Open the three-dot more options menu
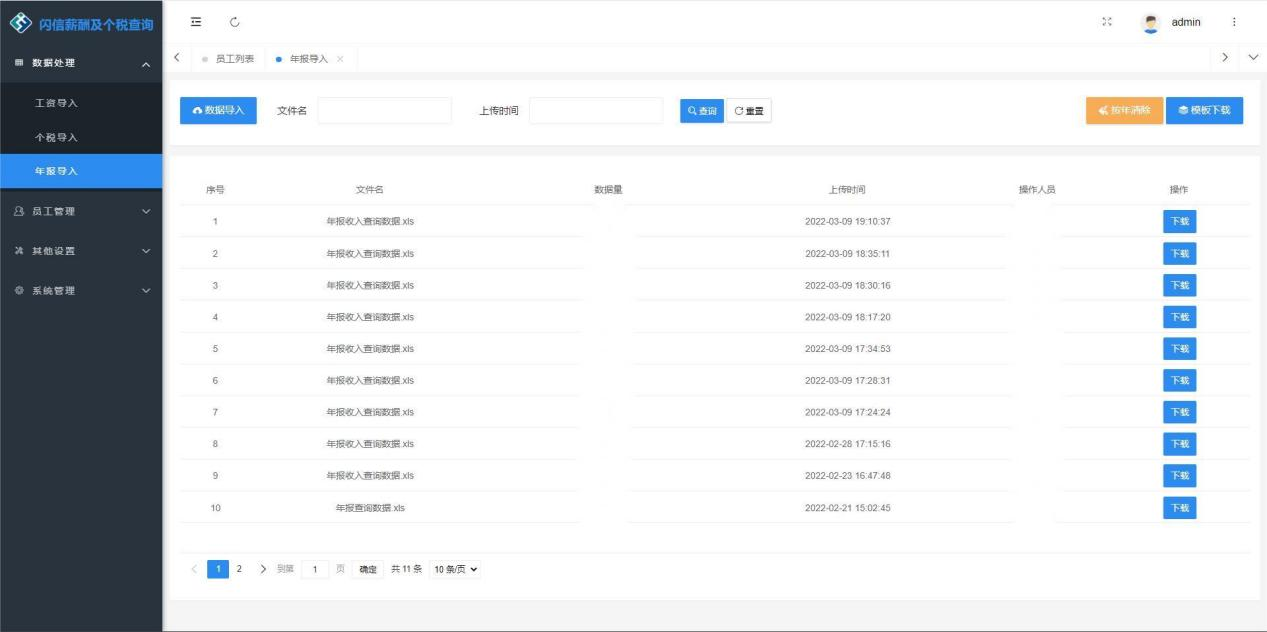Viewport: 1267px width, 632px height. click(1234, 22)
